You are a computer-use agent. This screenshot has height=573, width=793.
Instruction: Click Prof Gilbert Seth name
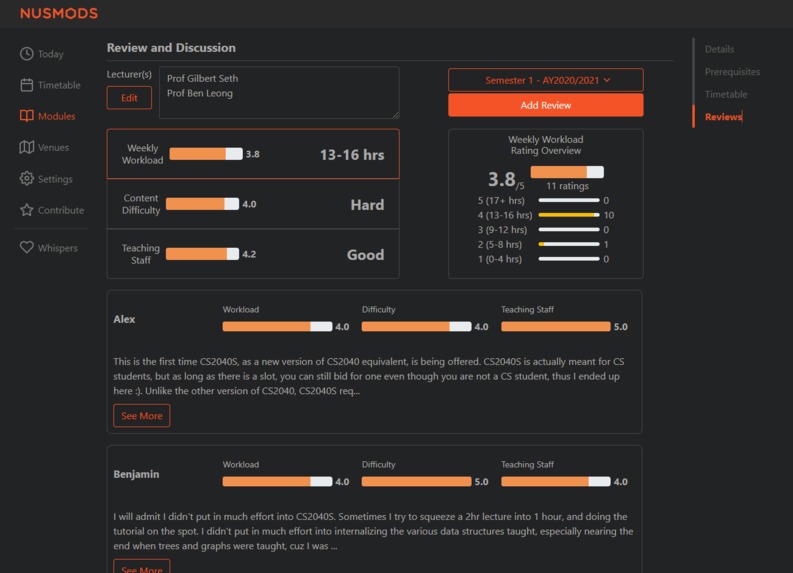(202, 78)
